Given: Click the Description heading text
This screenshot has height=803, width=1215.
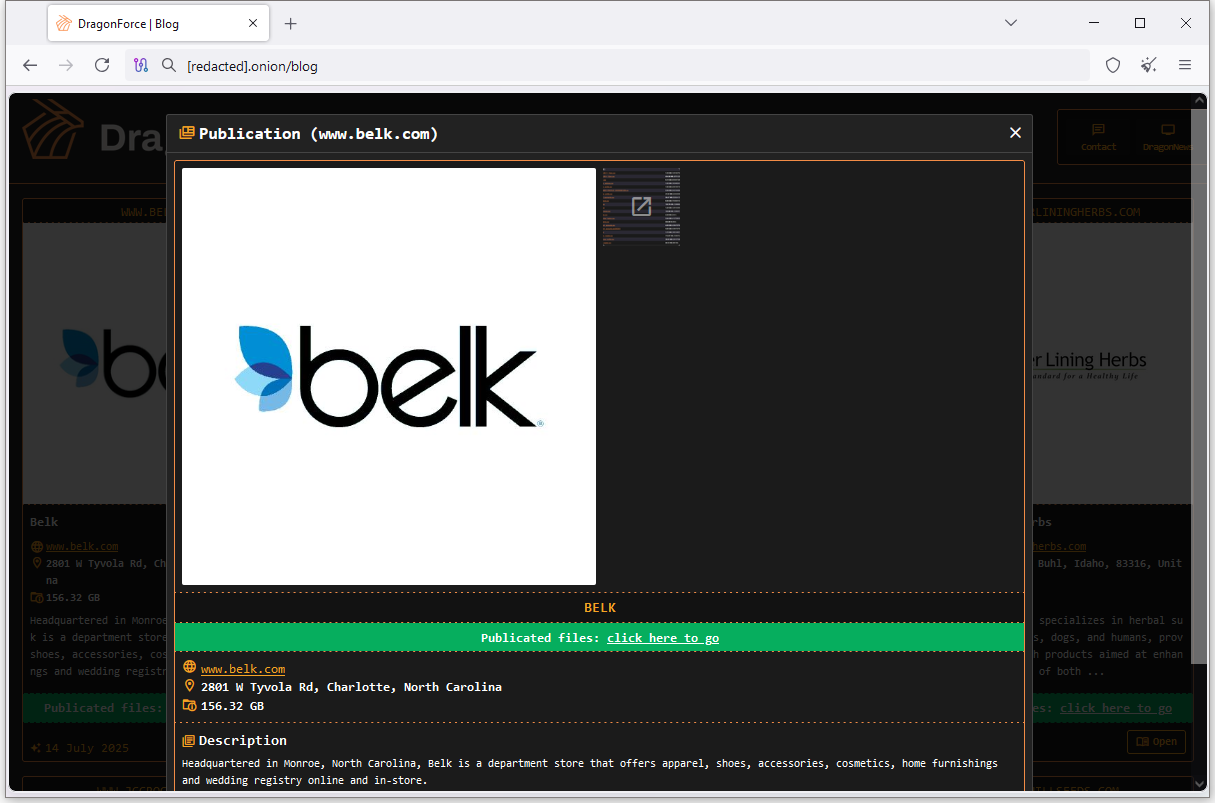Looking at the screenshot, I should click(x=243, y=741).
